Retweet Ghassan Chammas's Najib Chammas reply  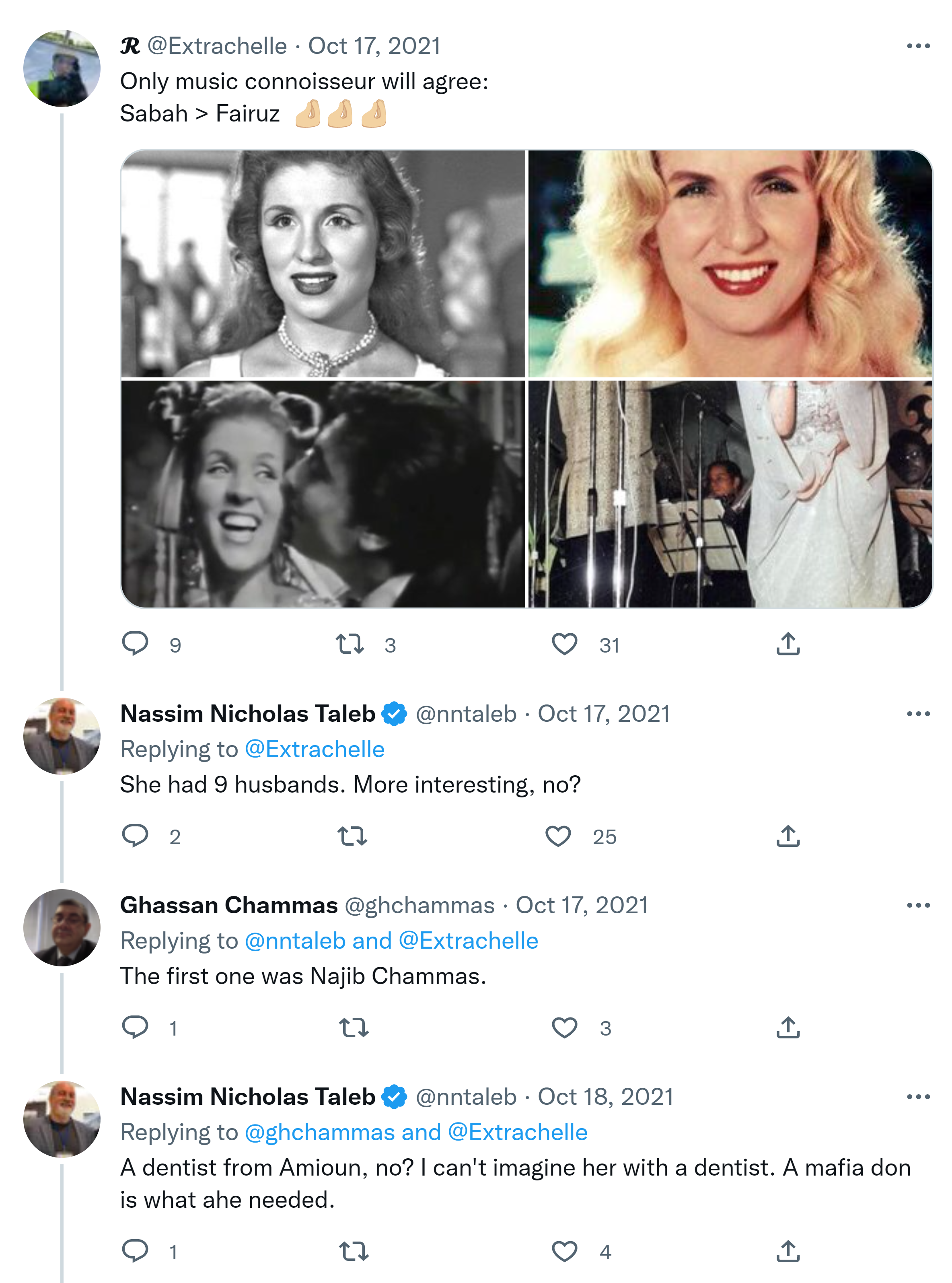coord(353,1028)
